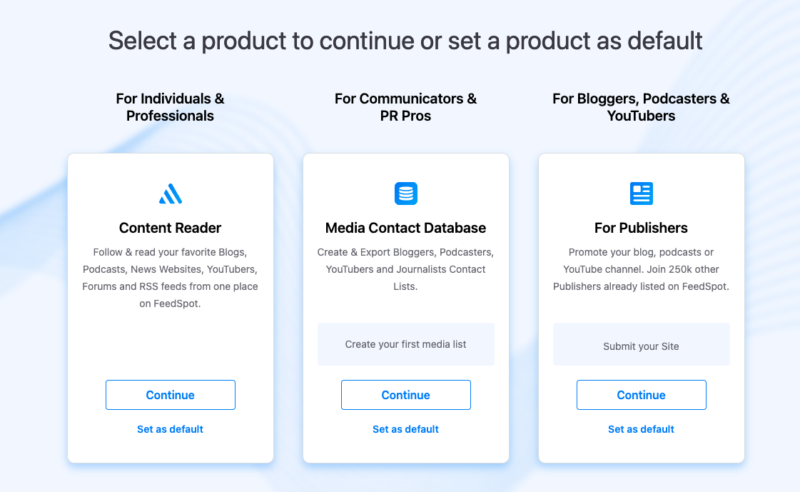Screen dimensions: 800x492
Task: Select 'For Individuals & Professionals' heading
Action: [170, 107]
